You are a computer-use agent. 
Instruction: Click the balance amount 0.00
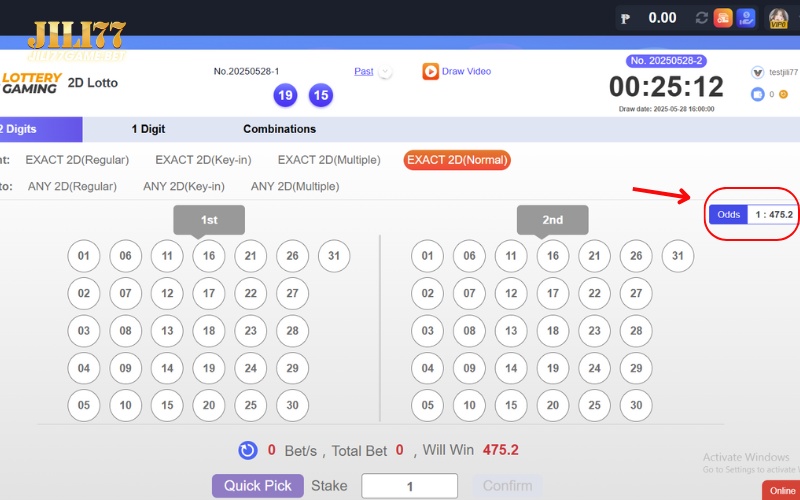662,18
